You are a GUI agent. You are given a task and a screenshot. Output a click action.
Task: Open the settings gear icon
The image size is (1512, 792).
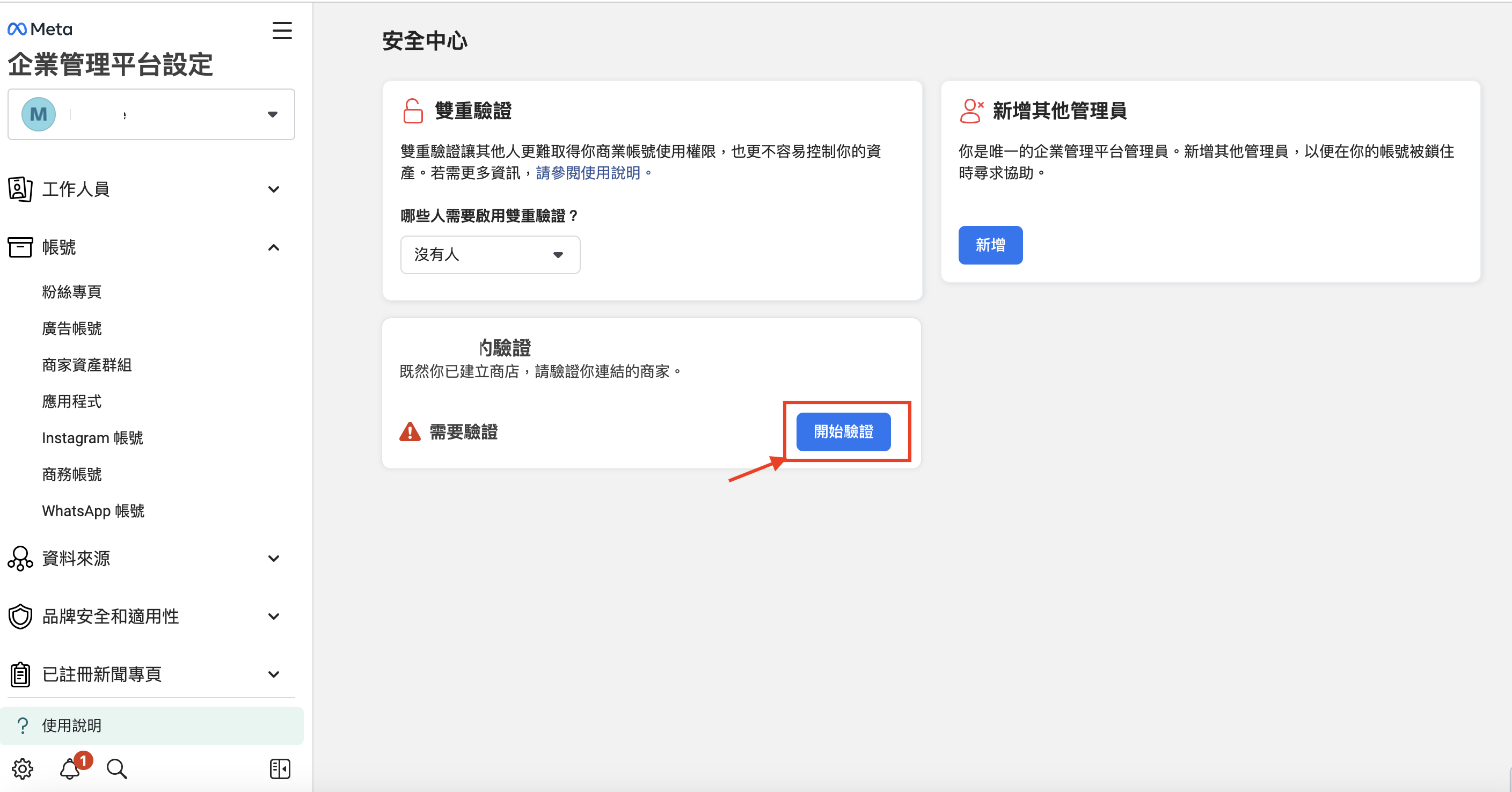pos(23,768)
